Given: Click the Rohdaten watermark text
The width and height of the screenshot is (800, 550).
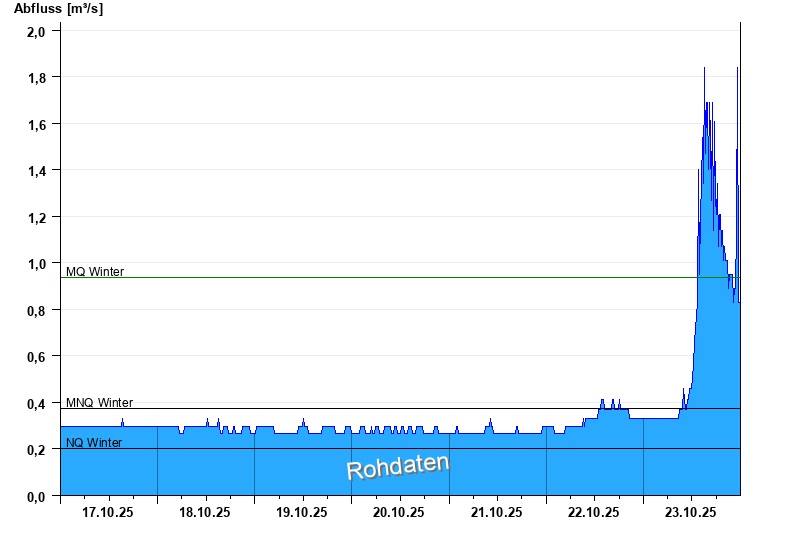Looking at the screenshot, I should coord(397,466).
